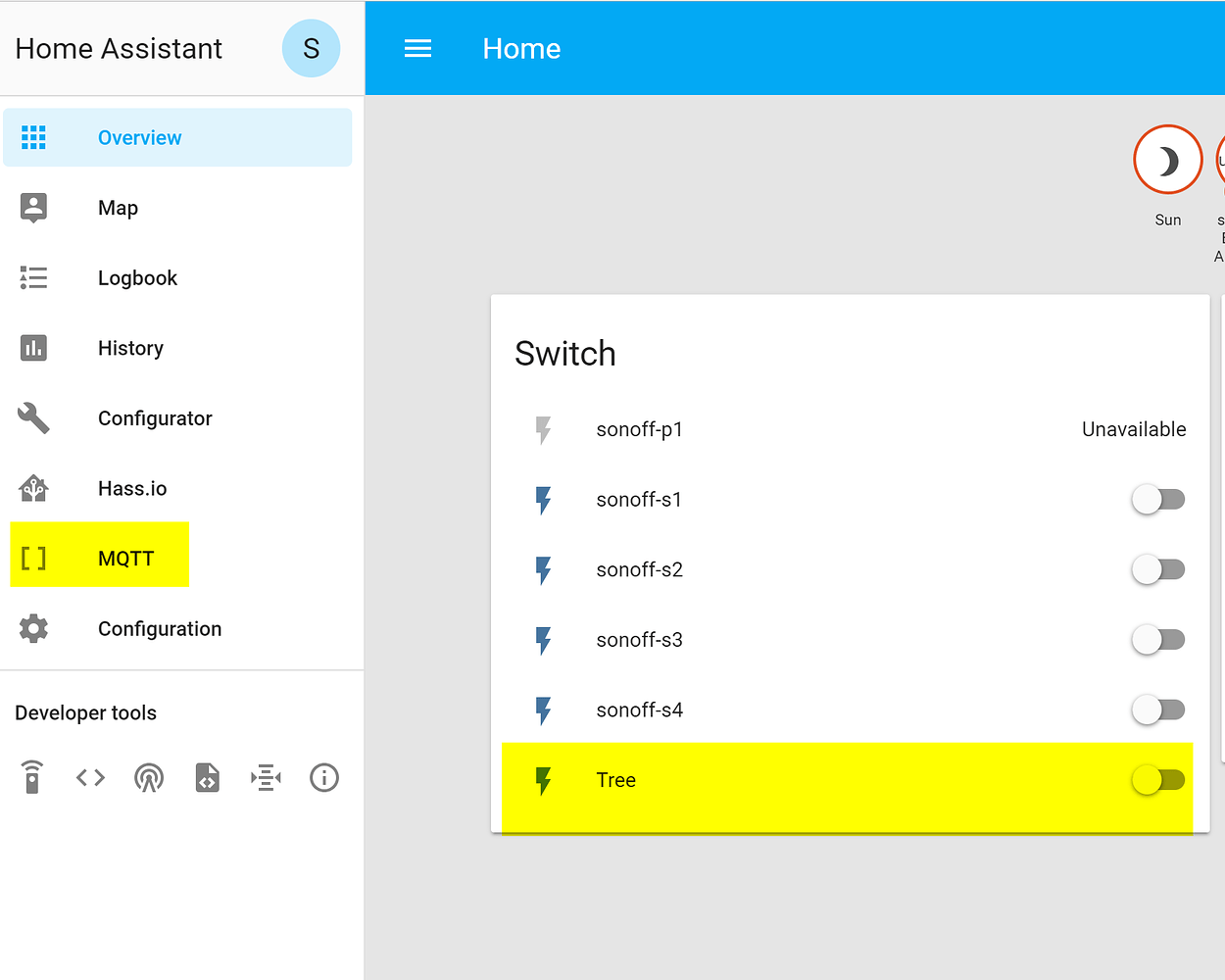Enable the sonoff-s1 switch
Screen dimensions: 1225x980
1158,499
